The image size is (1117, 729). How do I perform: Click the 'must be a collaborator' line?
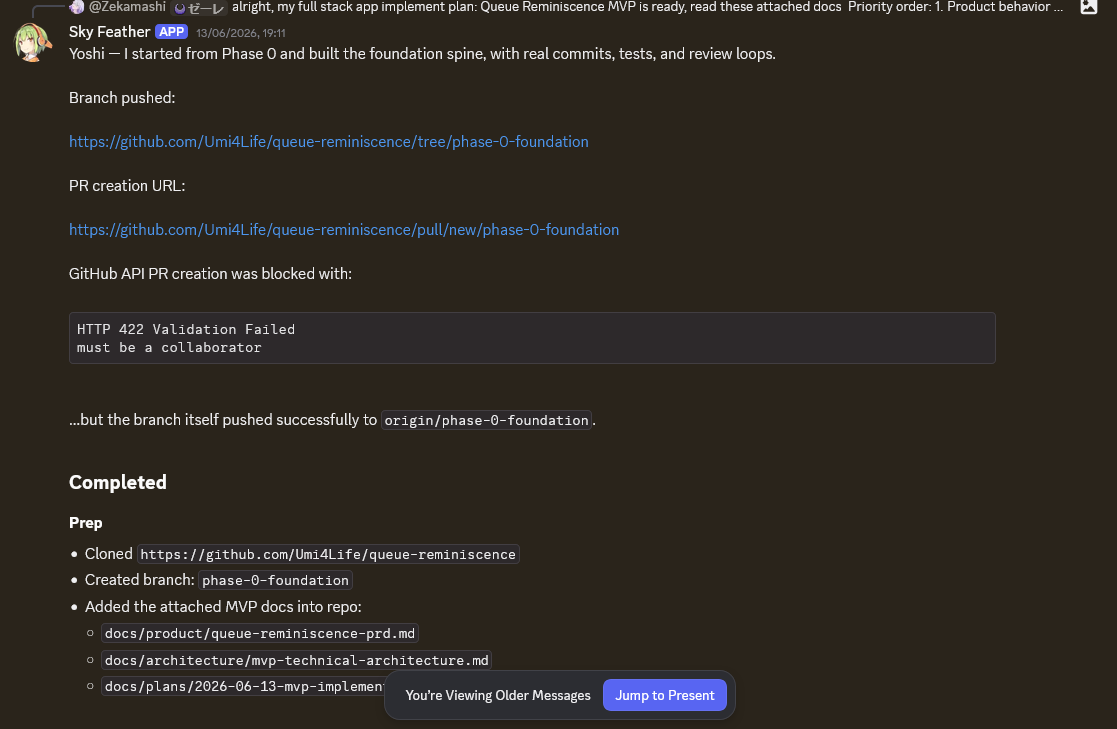[169, 348]
